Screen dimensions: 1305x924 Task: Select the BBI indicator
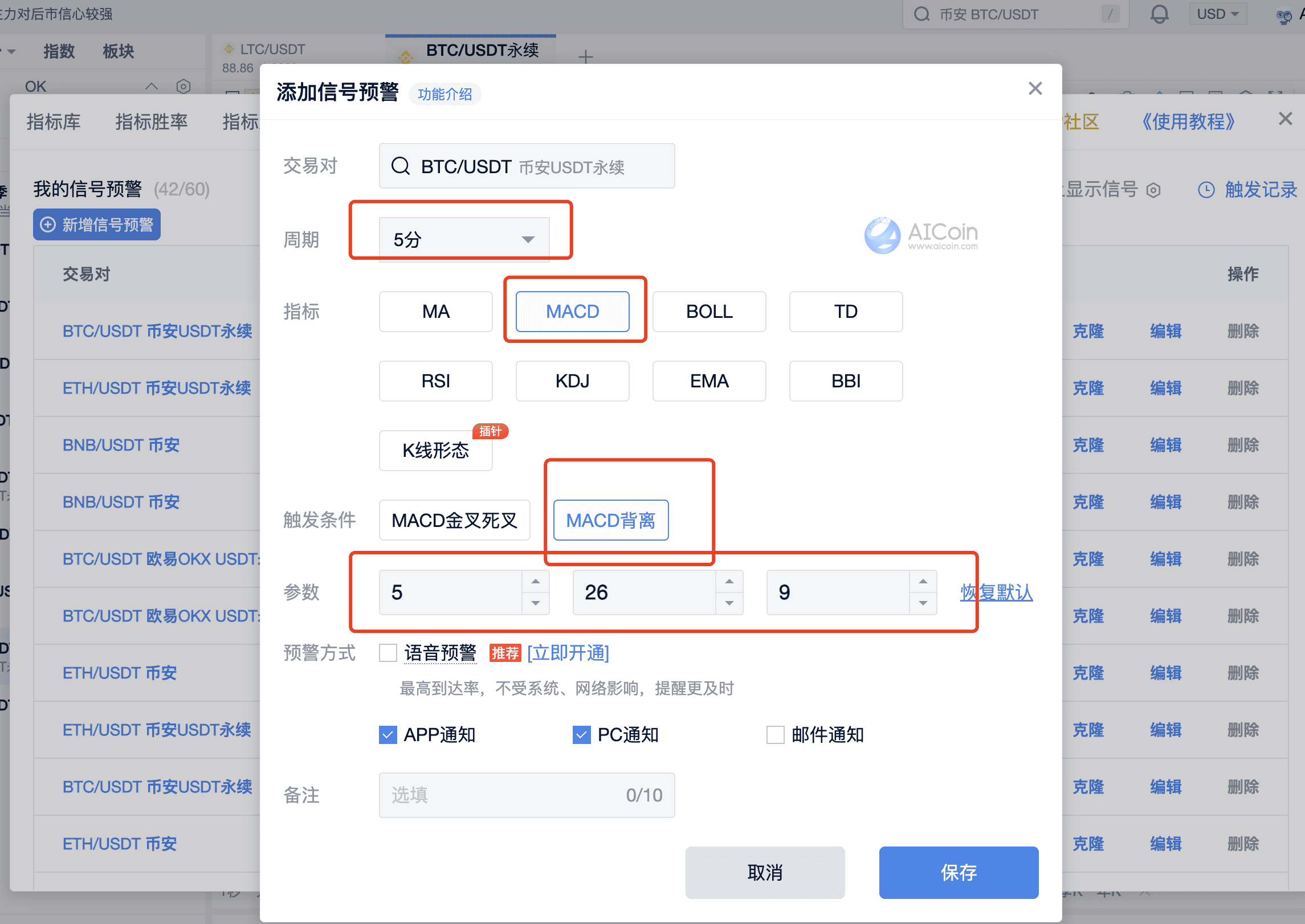click(846, 381)
